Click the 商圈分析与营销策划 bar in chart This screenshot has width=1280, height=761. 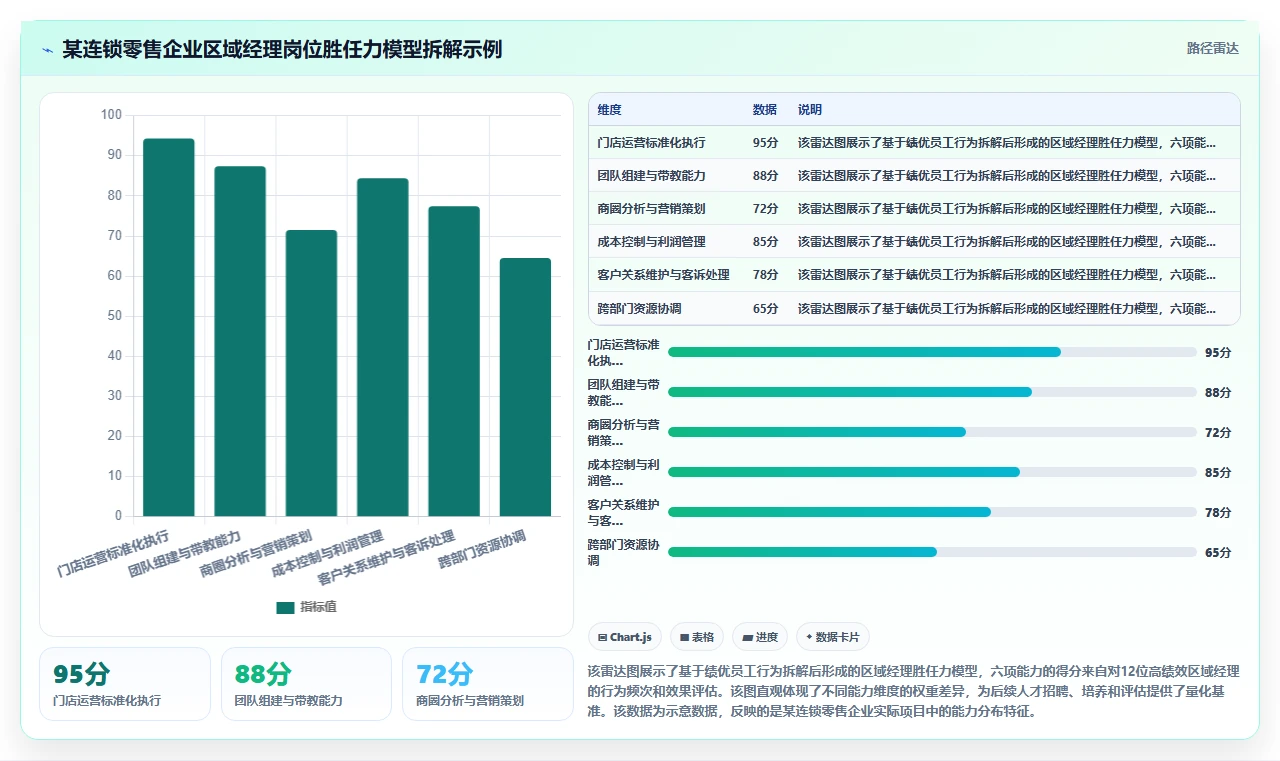point(311,374)
